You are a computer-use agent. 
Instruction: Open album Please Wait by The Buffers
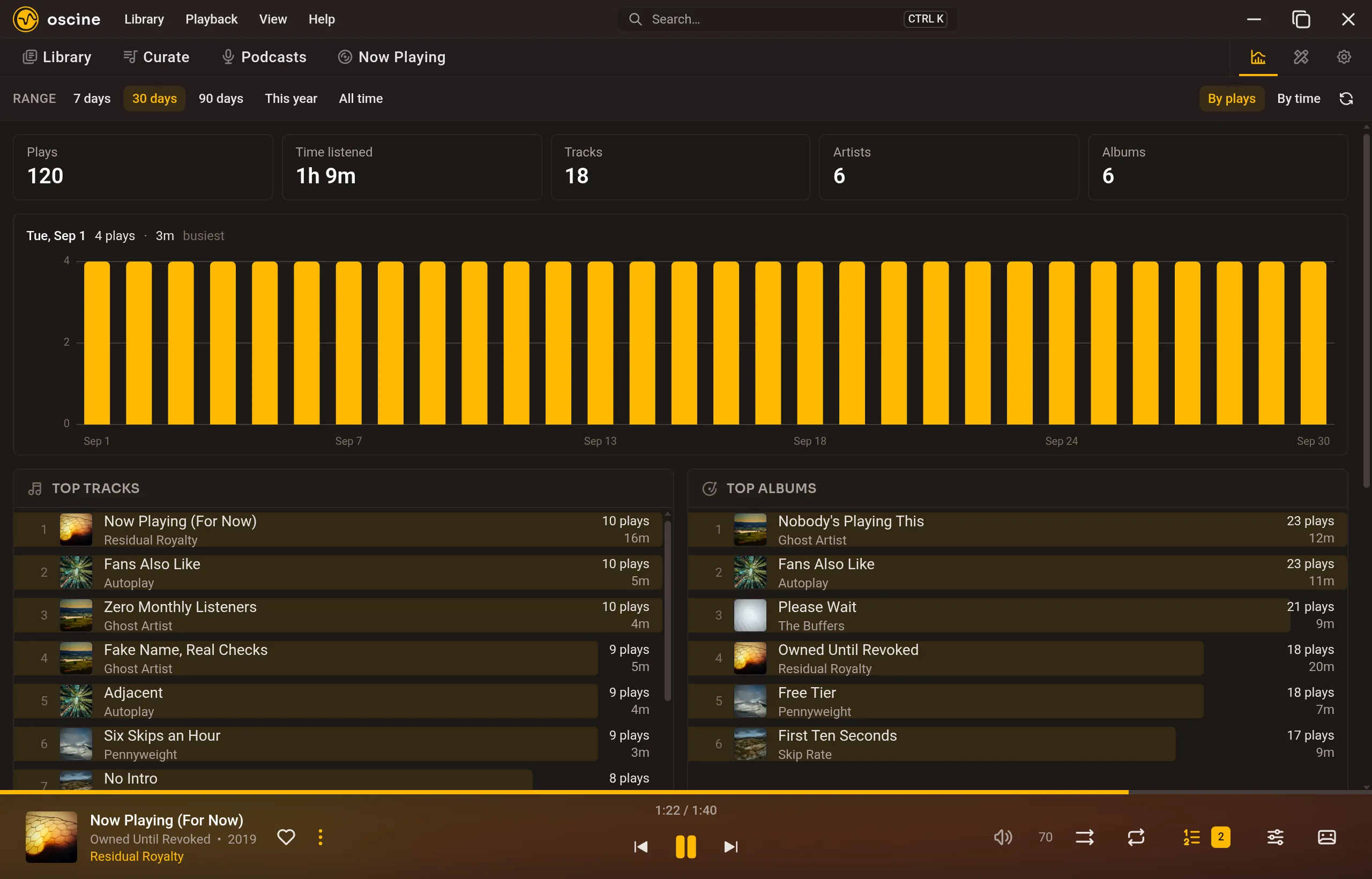click(x=1018, y=615)
